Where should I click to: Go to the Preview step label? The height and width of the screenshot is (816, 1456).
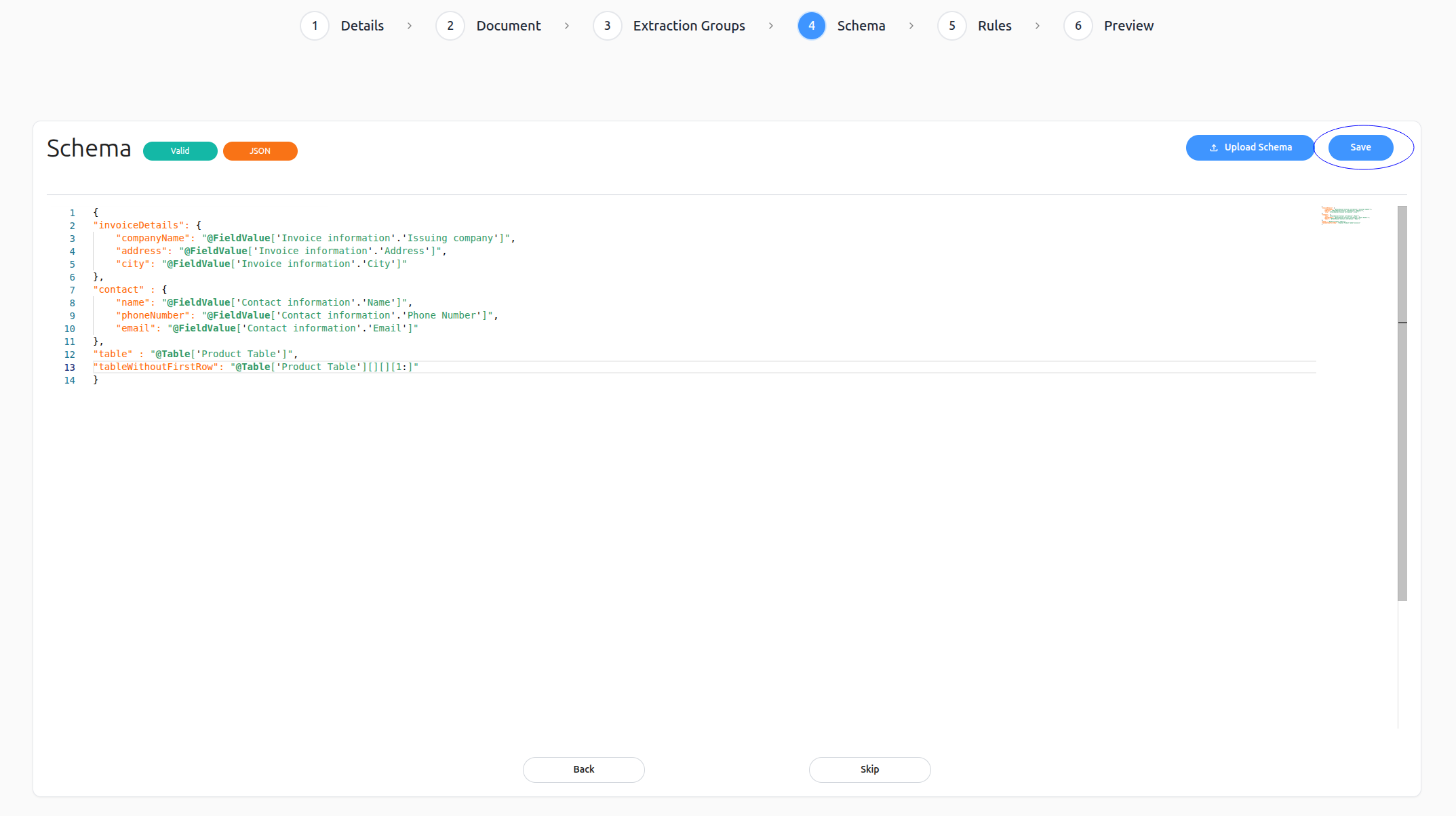point(1128,26)
